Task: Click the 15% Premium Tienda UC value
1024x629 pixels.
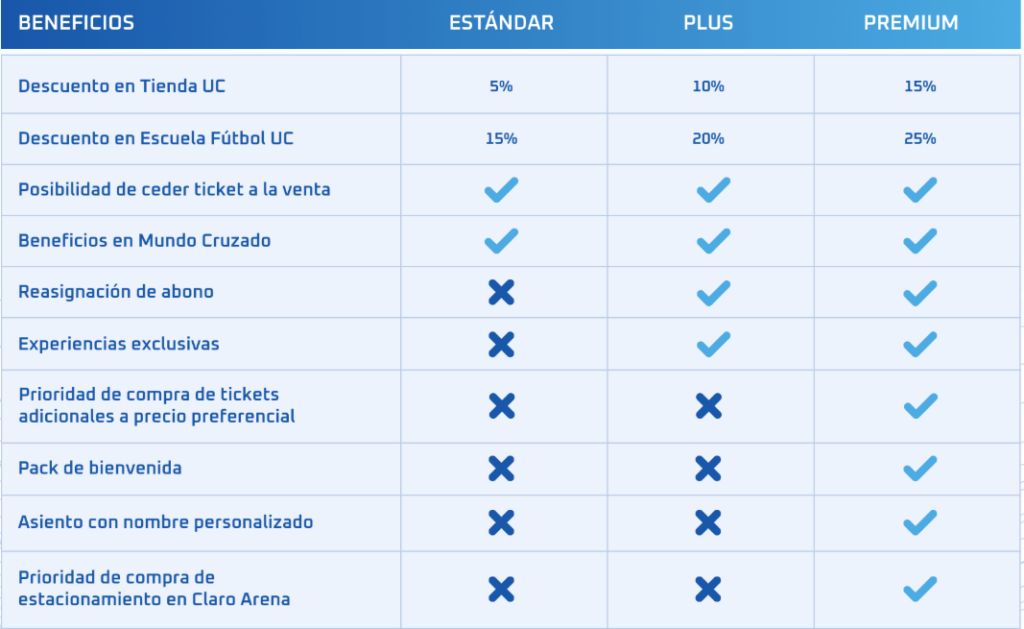Action: (x=919, y=87)
